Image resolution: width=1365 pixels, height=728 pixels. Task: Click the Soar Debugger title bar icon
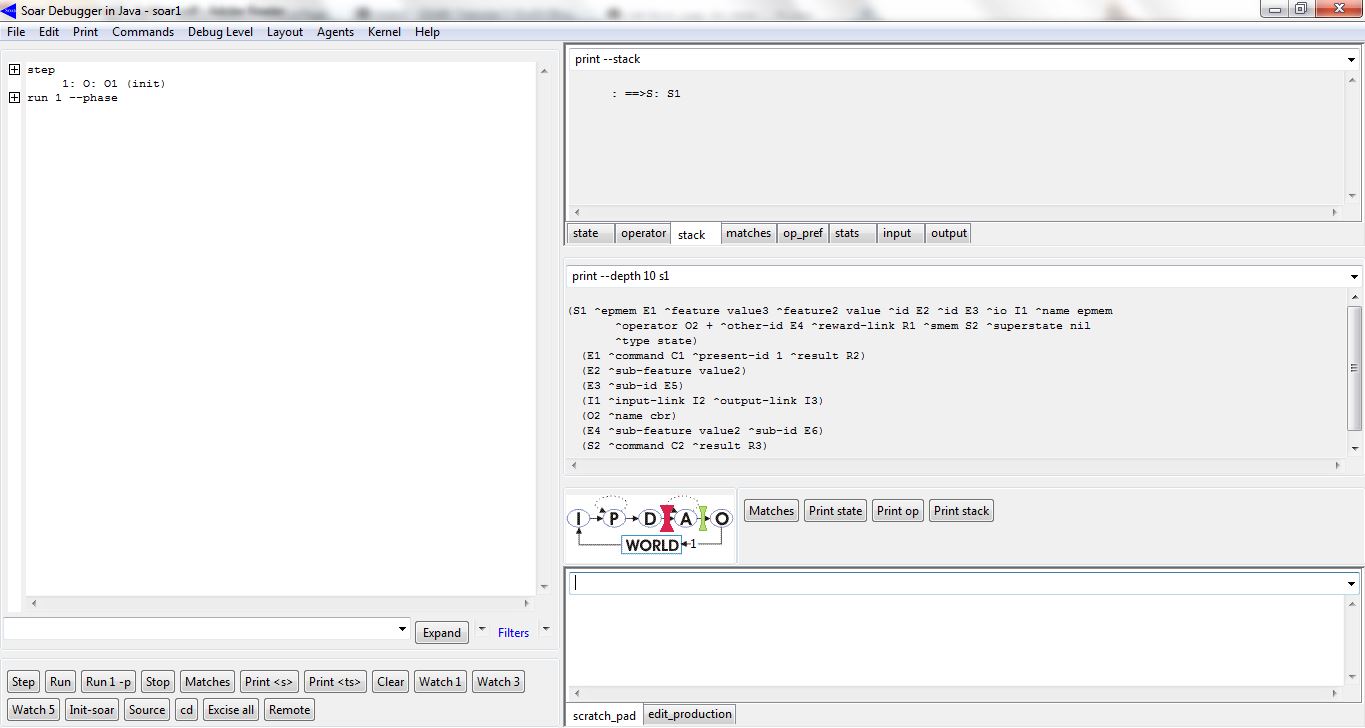click(10, 10)
